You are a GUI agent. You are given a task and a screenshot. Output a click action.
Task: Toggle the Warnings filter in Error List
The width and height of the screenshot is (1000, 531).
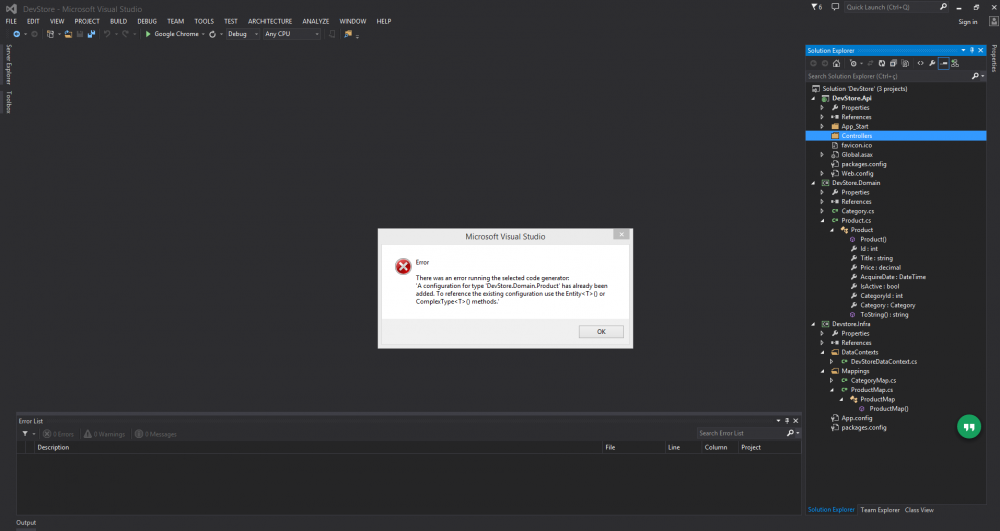103,434
